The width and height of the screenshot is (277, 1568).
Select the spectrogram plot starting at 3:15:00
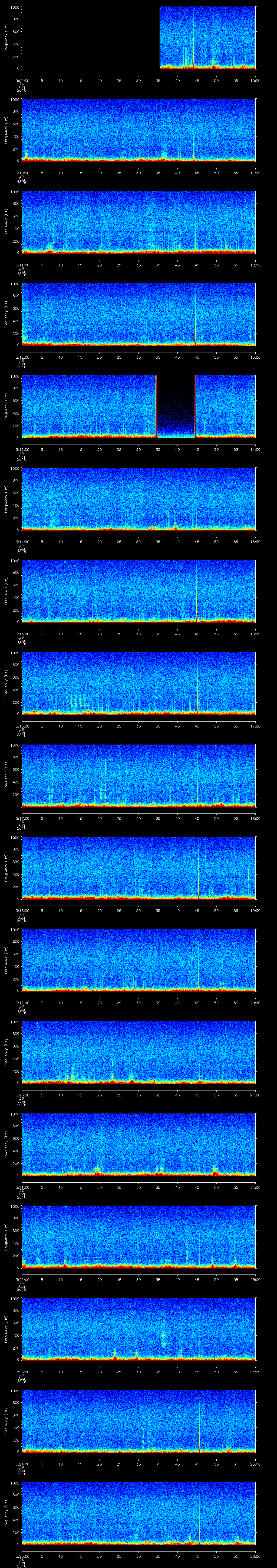pyautogui.click(x=139, y=591)
